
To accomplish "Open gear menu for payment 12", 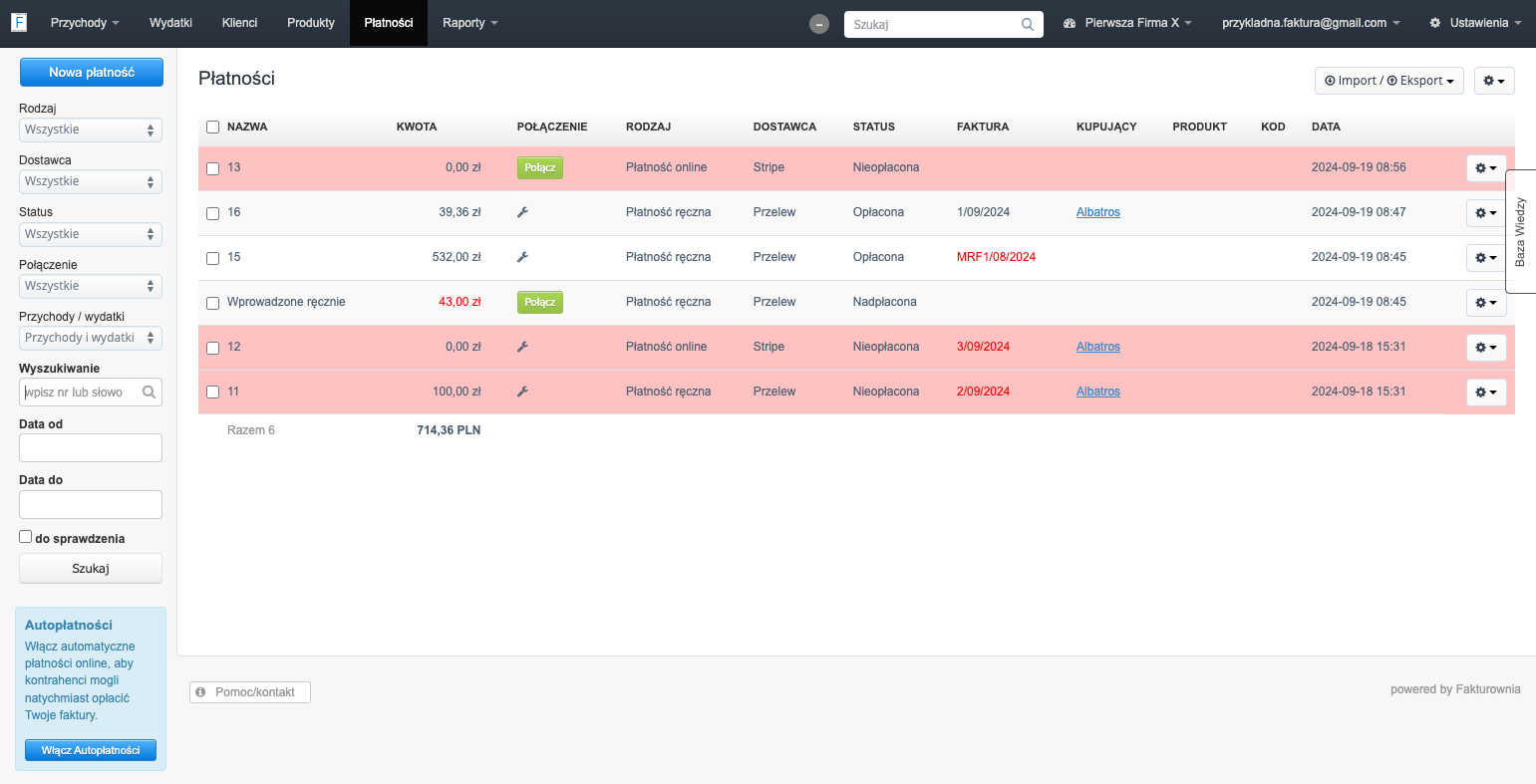I will [1486, 348].
